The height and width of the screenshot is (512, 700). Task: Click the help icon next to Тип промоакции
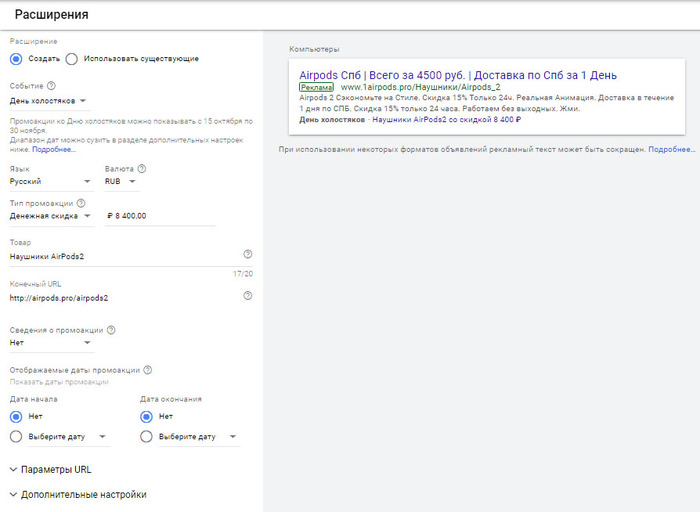81,203
